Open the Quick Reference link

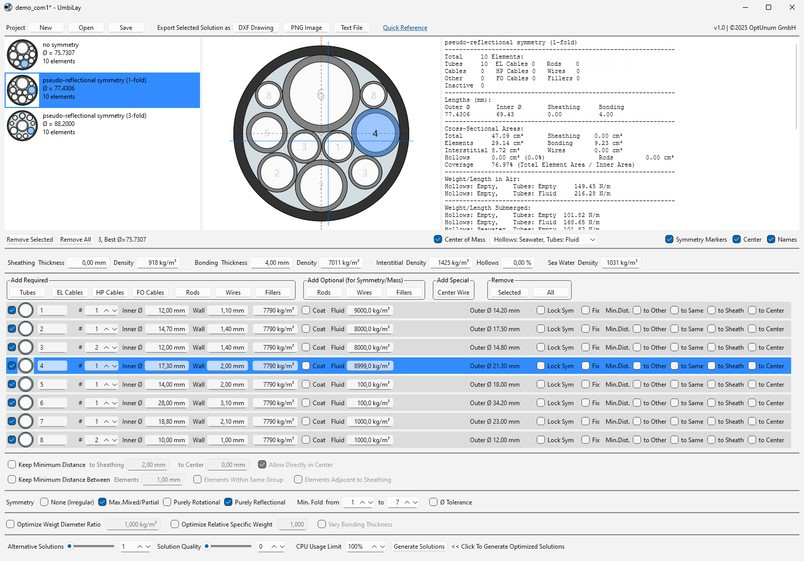(404, 28)
